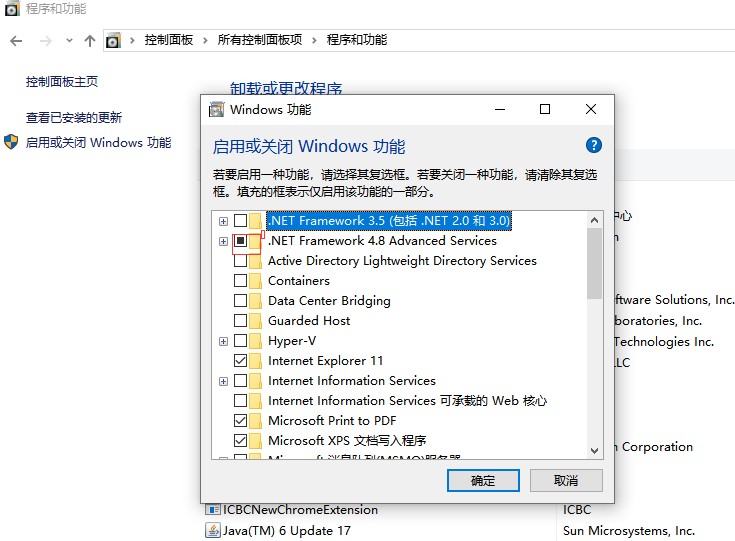735x541 pixels.
Task: Enable Data Center Bridging checkbox
Action: 240,301
